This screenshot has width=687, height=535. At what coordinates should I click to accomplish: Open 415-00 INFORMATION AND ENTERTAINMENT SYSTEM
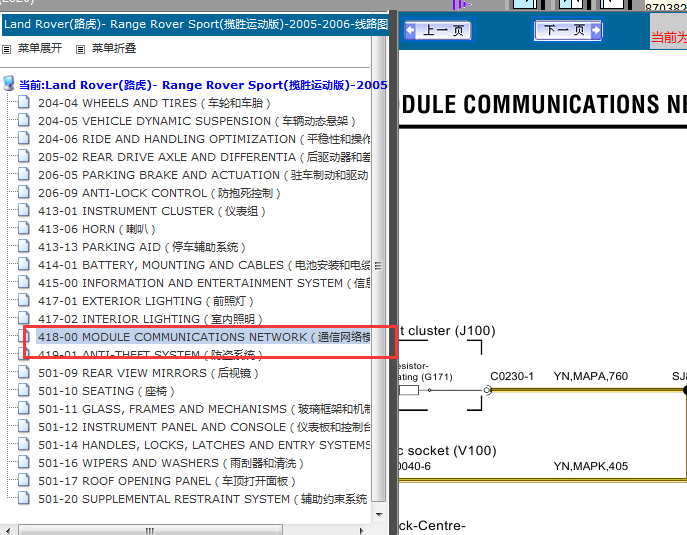click(x=204, y=283)
